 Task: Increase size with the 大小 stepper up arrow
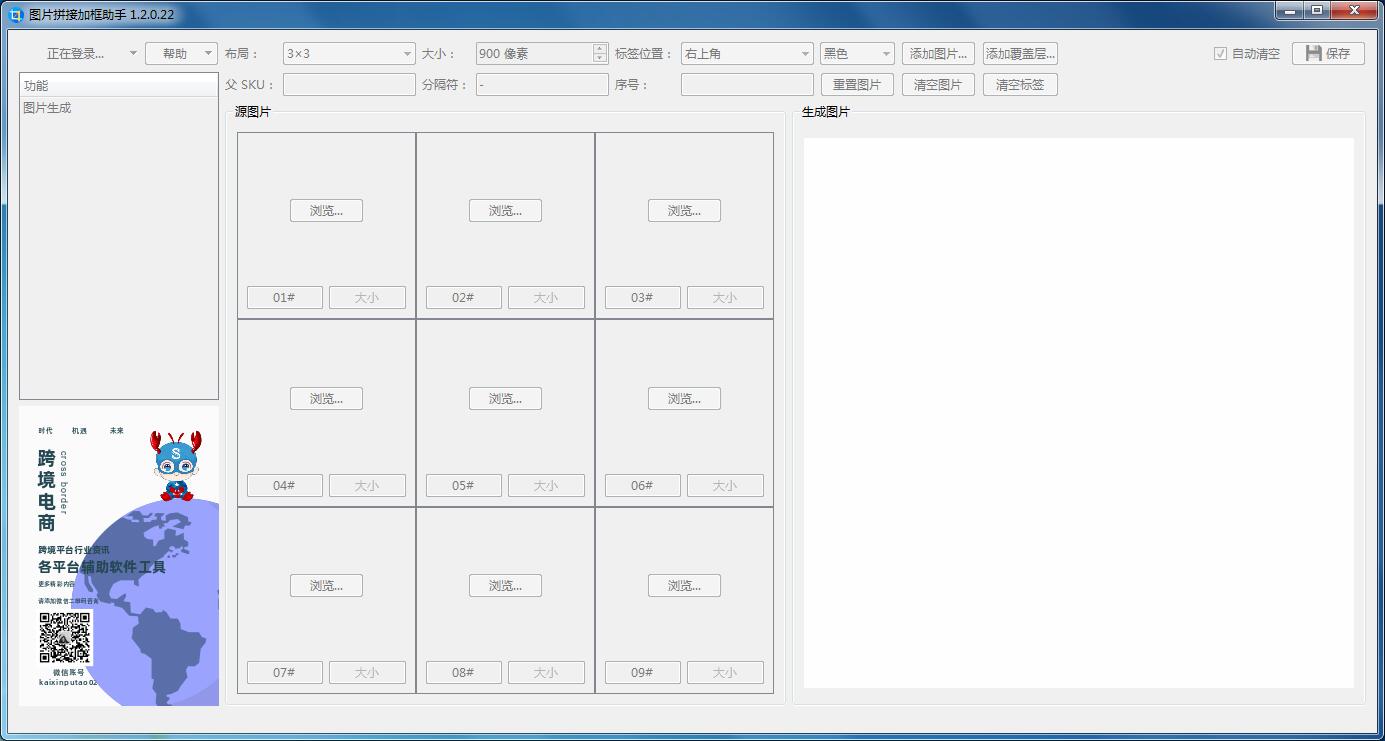pyautogui.click(x=600, y=49)
